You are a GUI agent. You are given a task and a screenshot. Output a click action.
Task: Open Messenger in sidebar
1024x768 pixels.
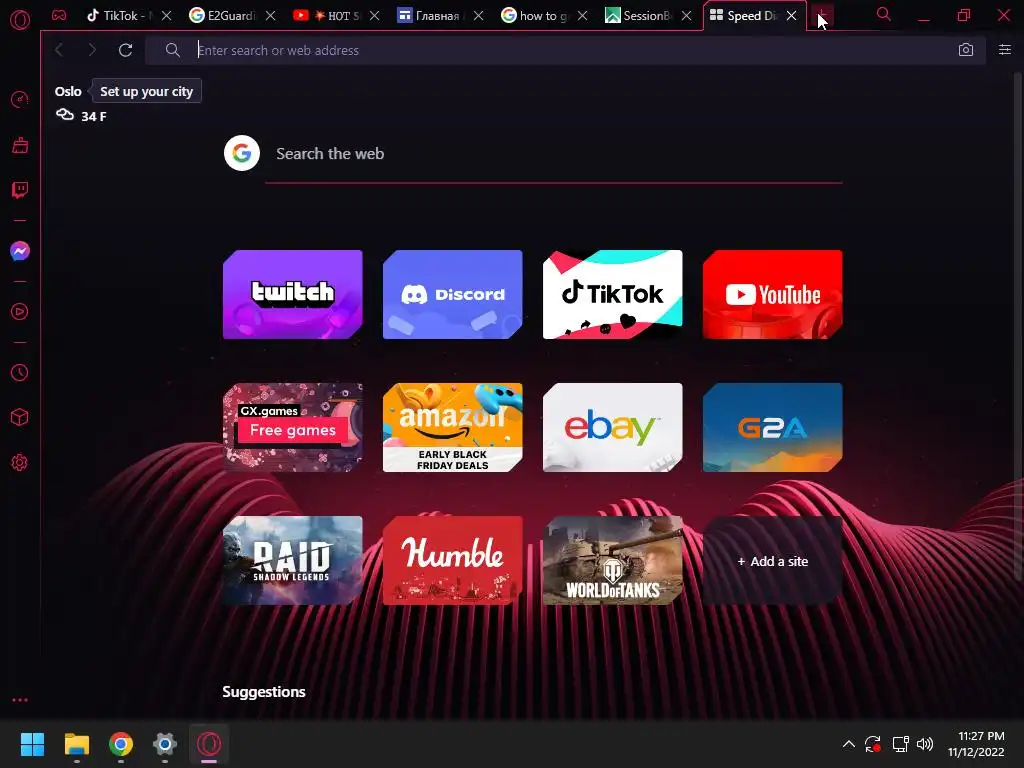pyautogui.click(x=20, y=251)
